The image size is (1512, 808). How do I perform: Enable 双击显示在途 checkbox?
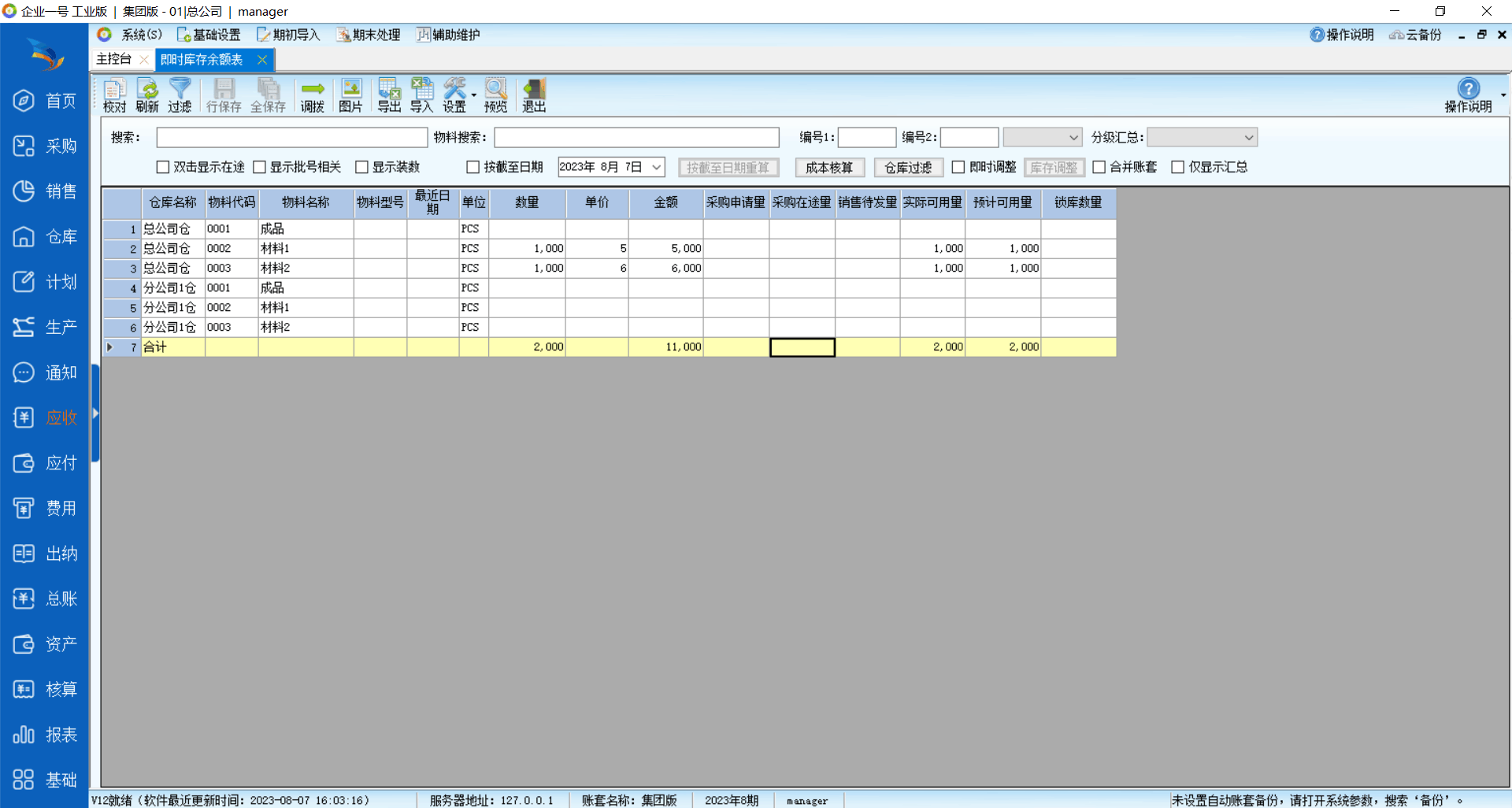click(x=164, y=167)
